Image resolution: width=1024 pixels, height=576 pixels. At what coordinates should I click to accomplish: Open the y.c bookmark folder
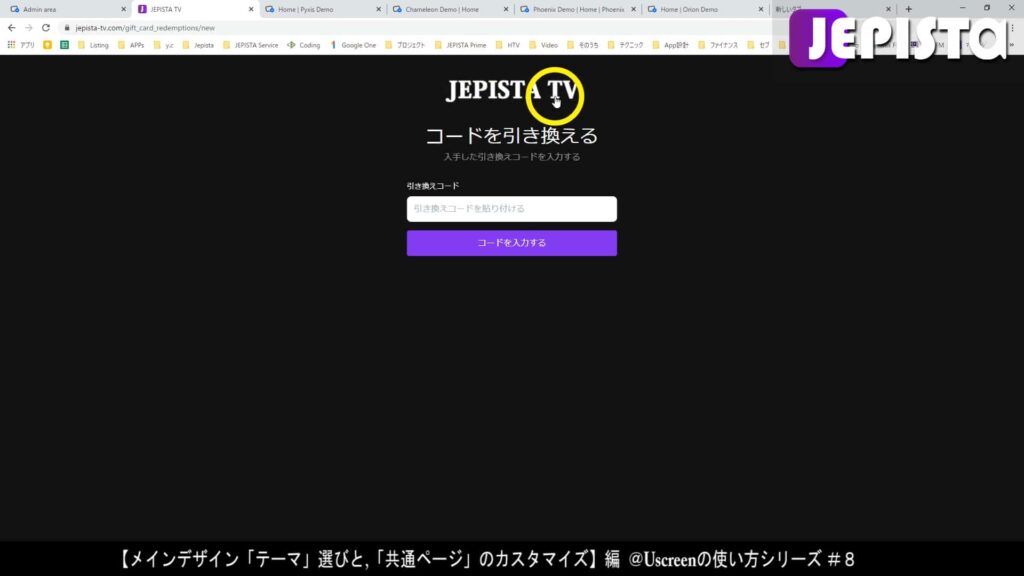tap(163, 45)
